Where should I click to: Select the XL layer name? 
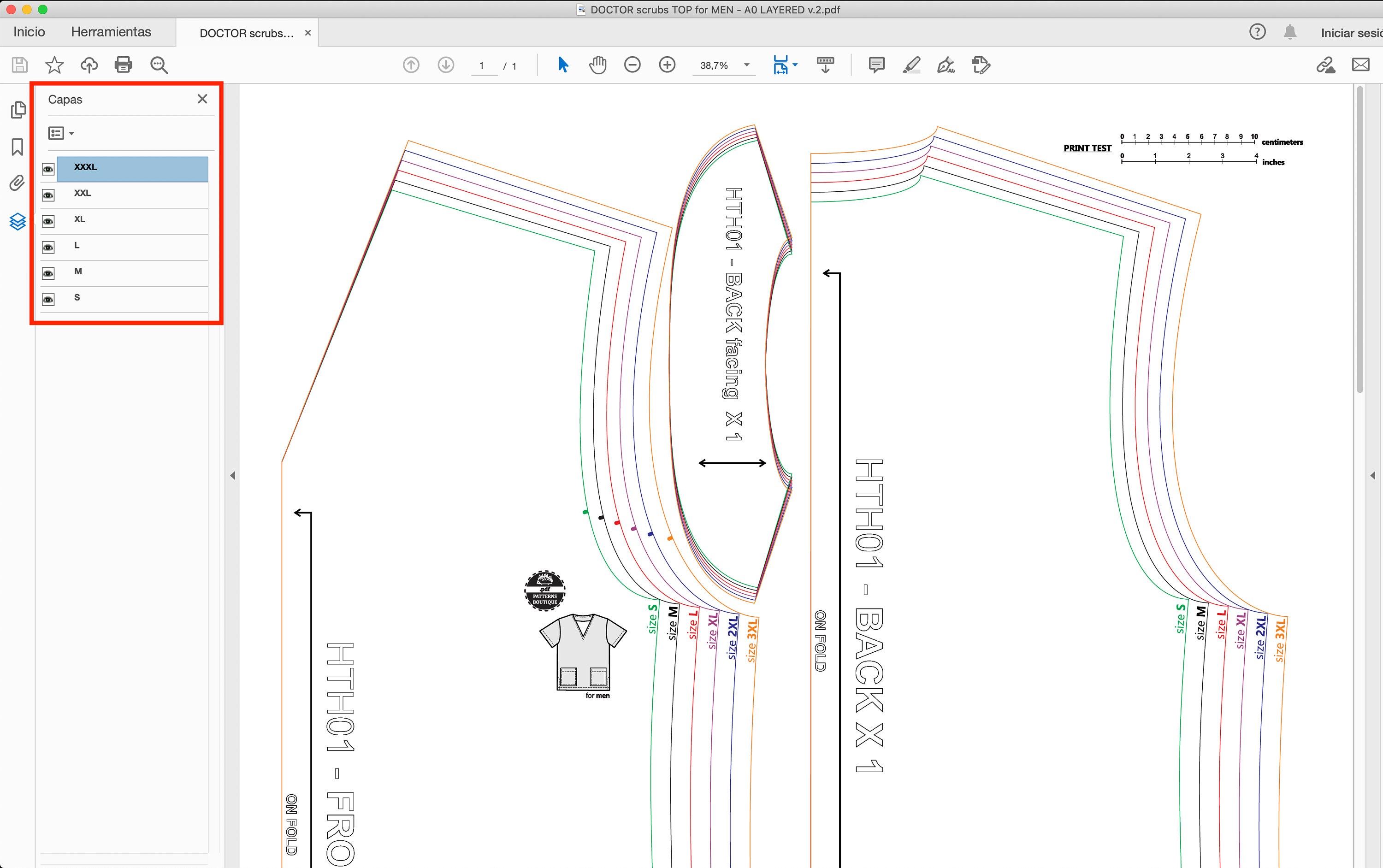(x=79, y=219)
